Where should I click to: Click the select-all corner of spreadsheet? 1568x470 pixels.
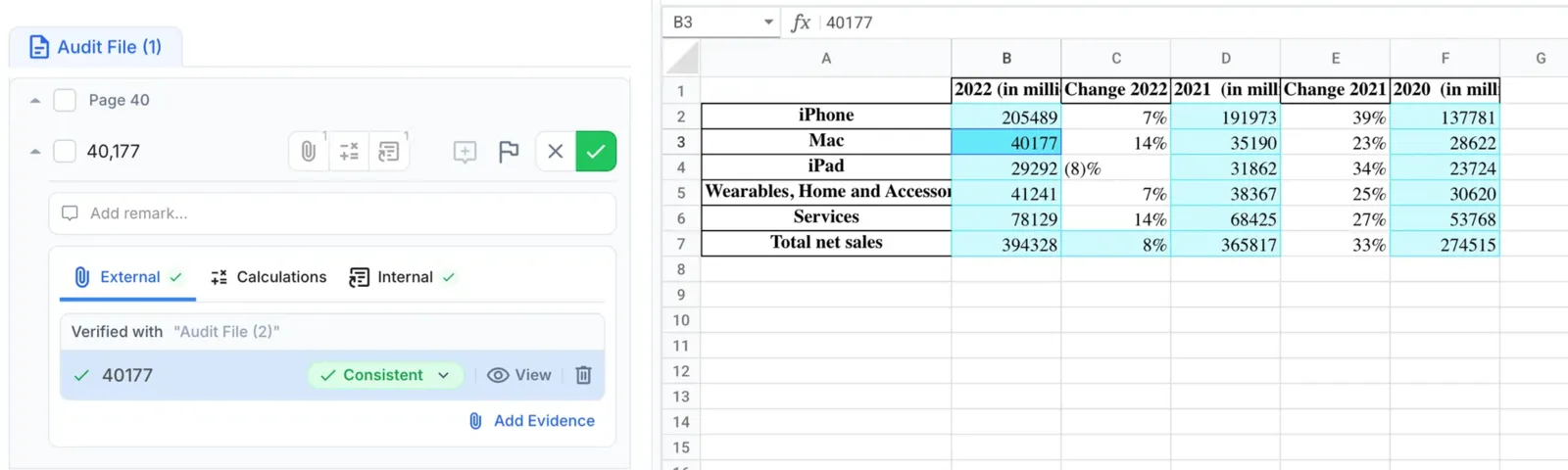(x=681, y=58)
